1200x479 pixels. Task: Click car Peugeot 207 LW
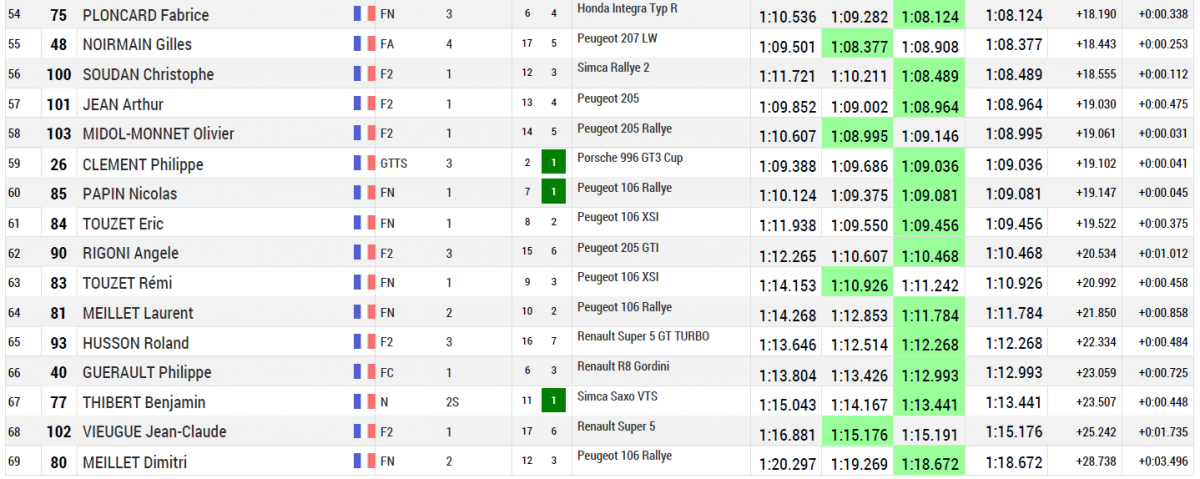pyautogui.click(x=616, y=38)
